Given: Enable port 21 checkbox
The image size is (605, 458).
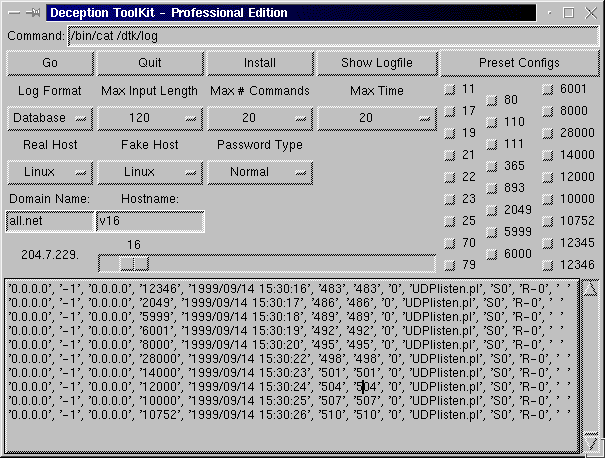Looking at the screenshot, I should [x=450, y=155].
